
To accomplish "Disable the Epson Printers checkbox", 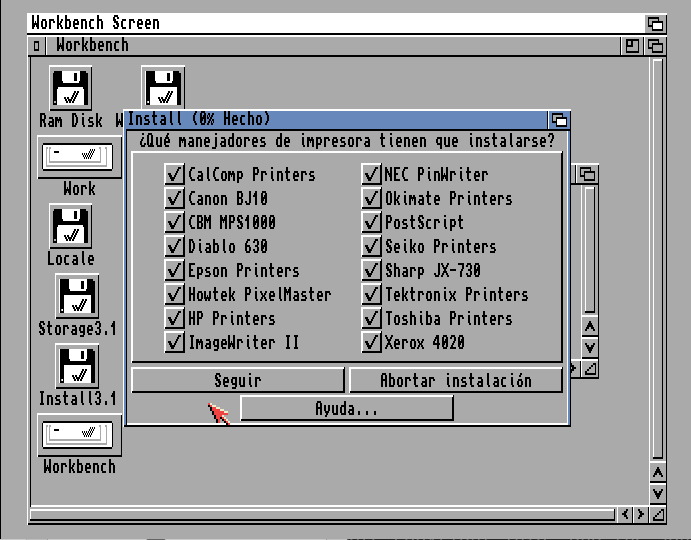I will pos(175,271).
